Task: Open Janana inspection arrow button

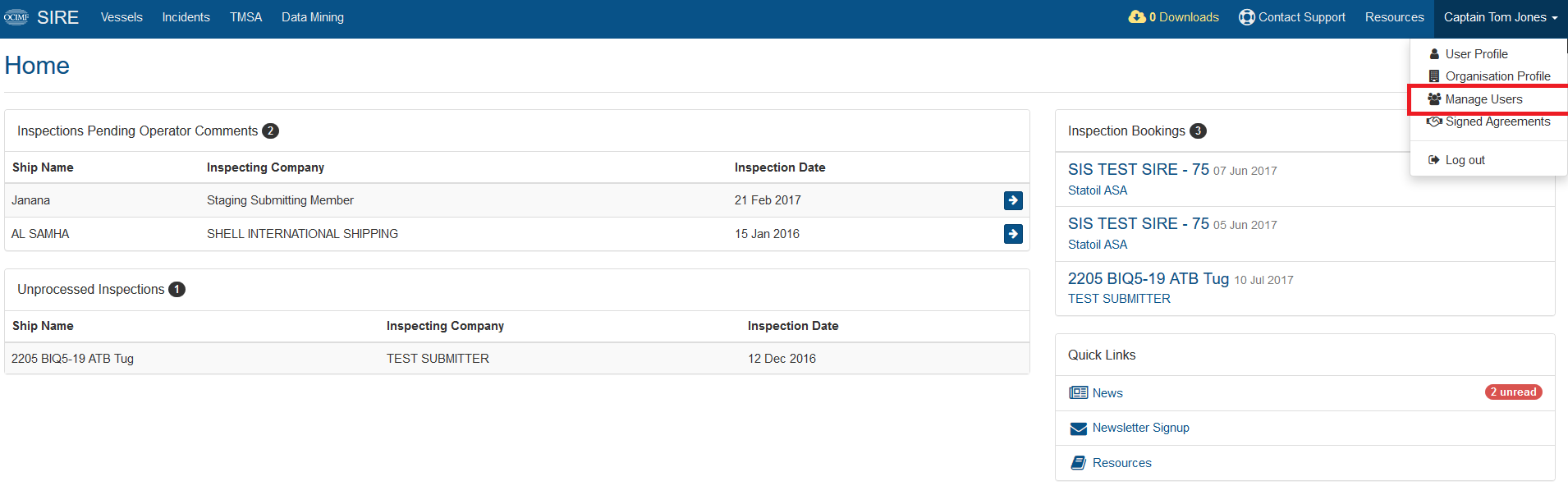Action: pyautogui.click(x=1013, y=200)
